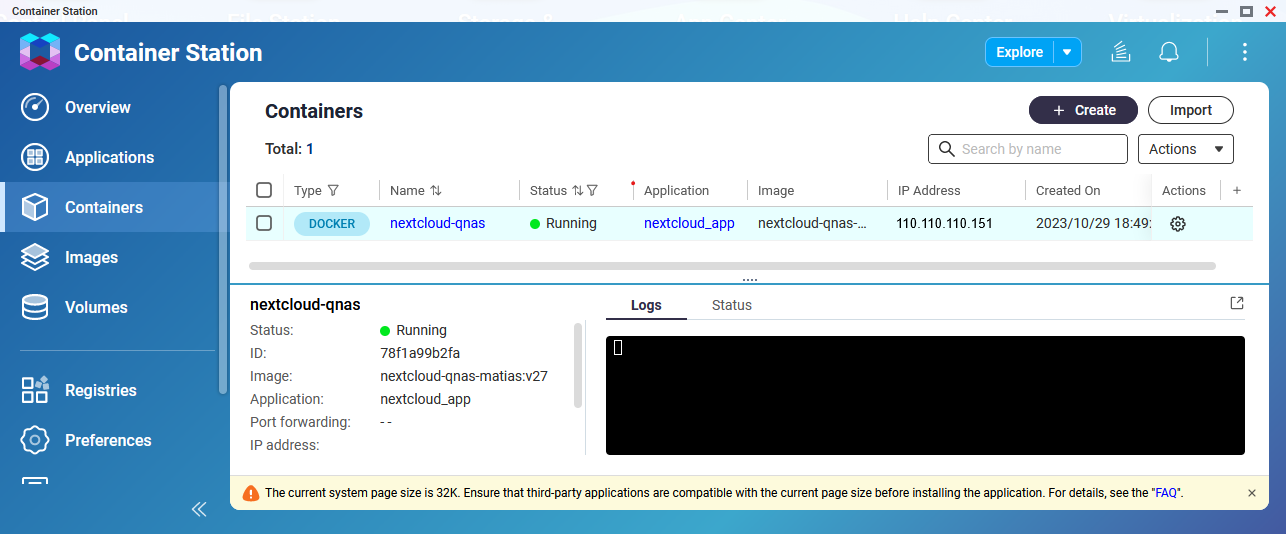Open the notifications bell icon
Image resolution: width=1286 pixels, height=534 pixels.
click(x=1169, y=52)
